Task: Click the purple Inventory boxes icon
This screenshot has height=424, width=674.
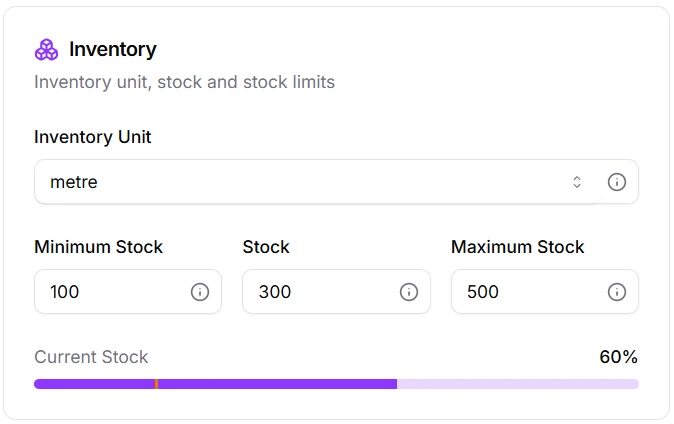Action: point(47,49)
